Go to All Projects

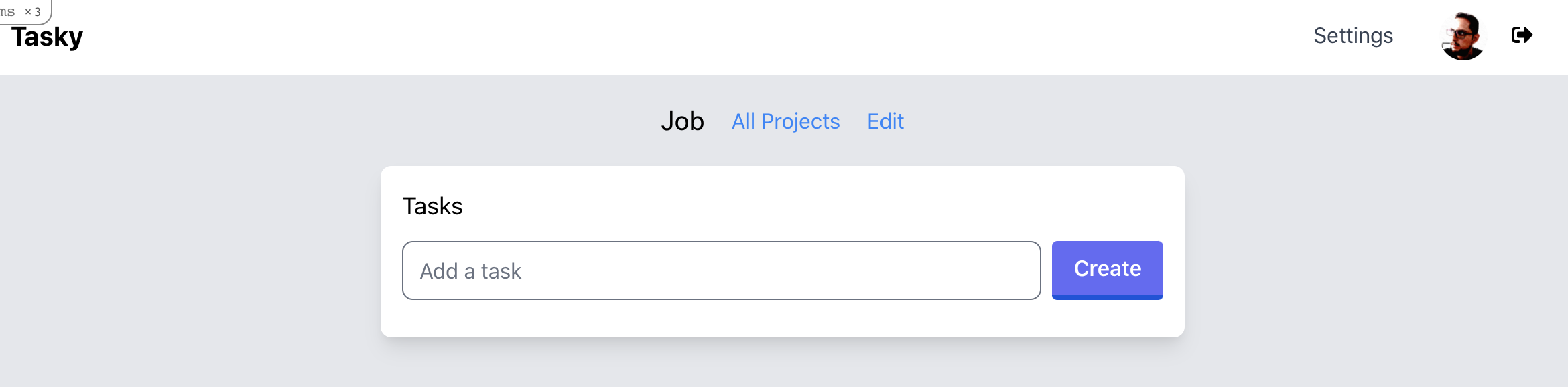point(785,121)
